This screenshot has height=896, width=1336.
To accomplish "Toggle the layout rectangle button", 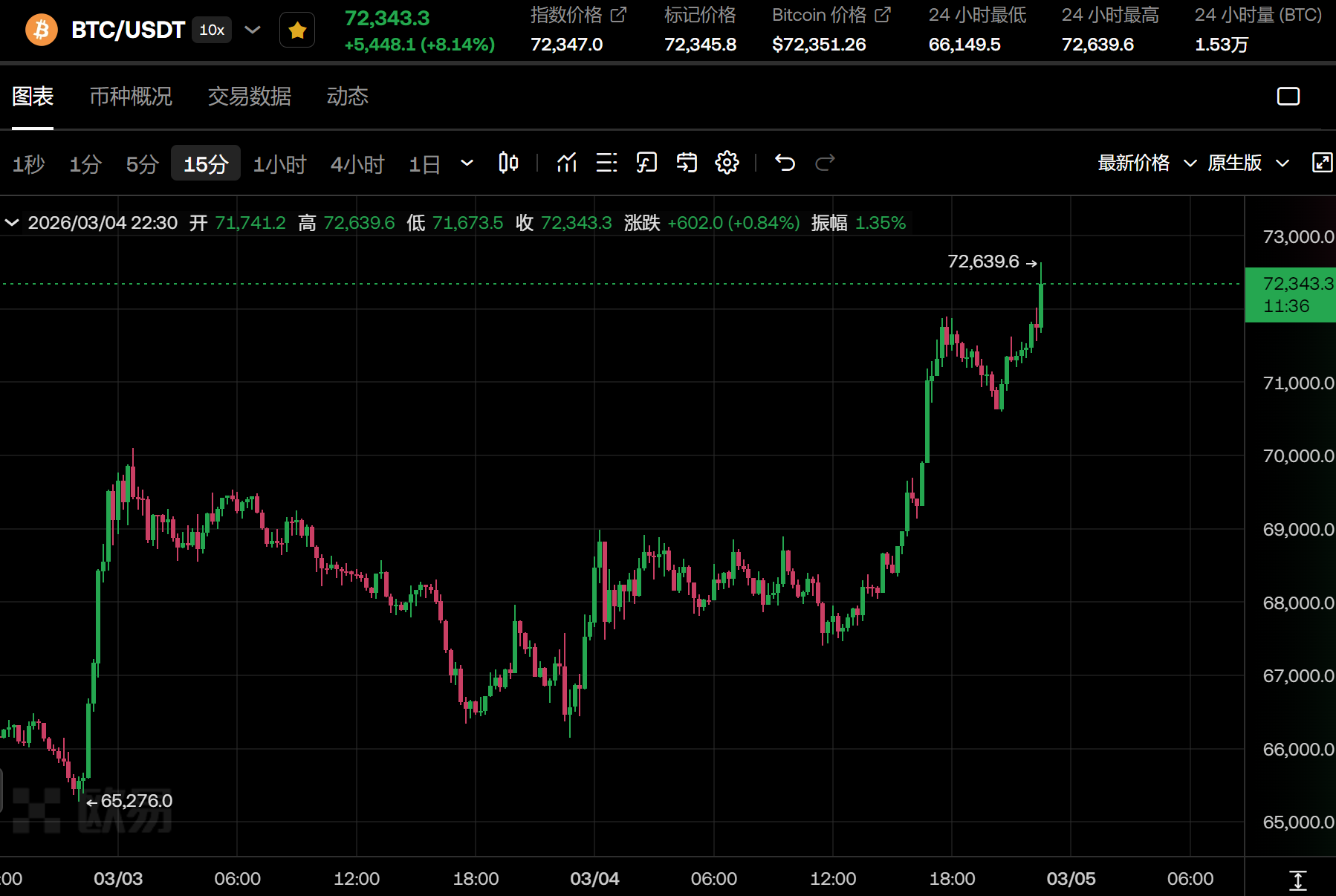I will coord(1288,97).
